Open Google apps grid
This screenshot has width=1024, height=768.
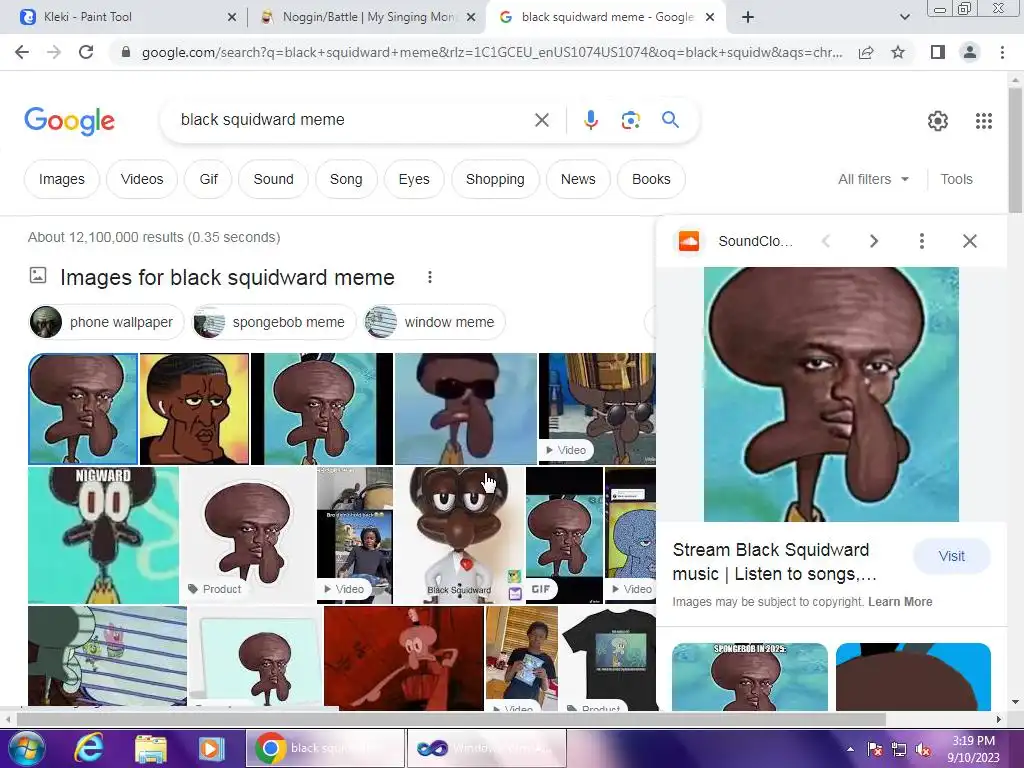point(984,121)
